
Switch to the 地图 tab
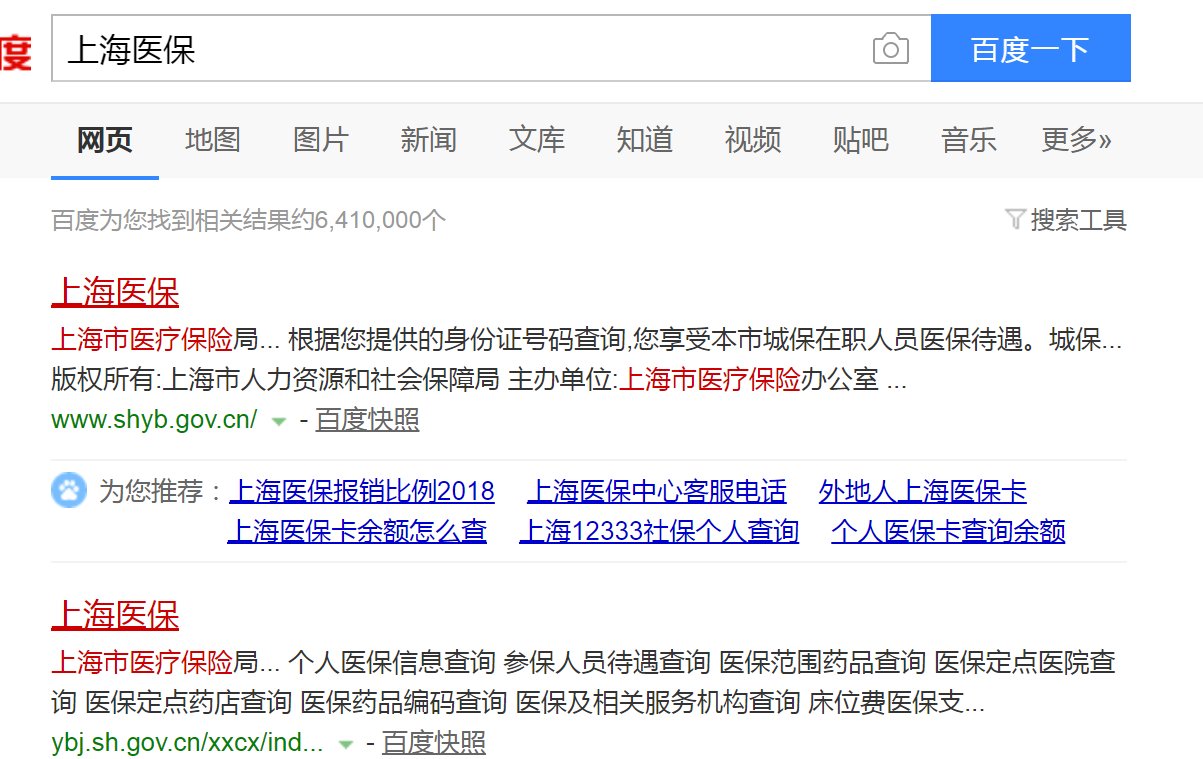(211, 140)
